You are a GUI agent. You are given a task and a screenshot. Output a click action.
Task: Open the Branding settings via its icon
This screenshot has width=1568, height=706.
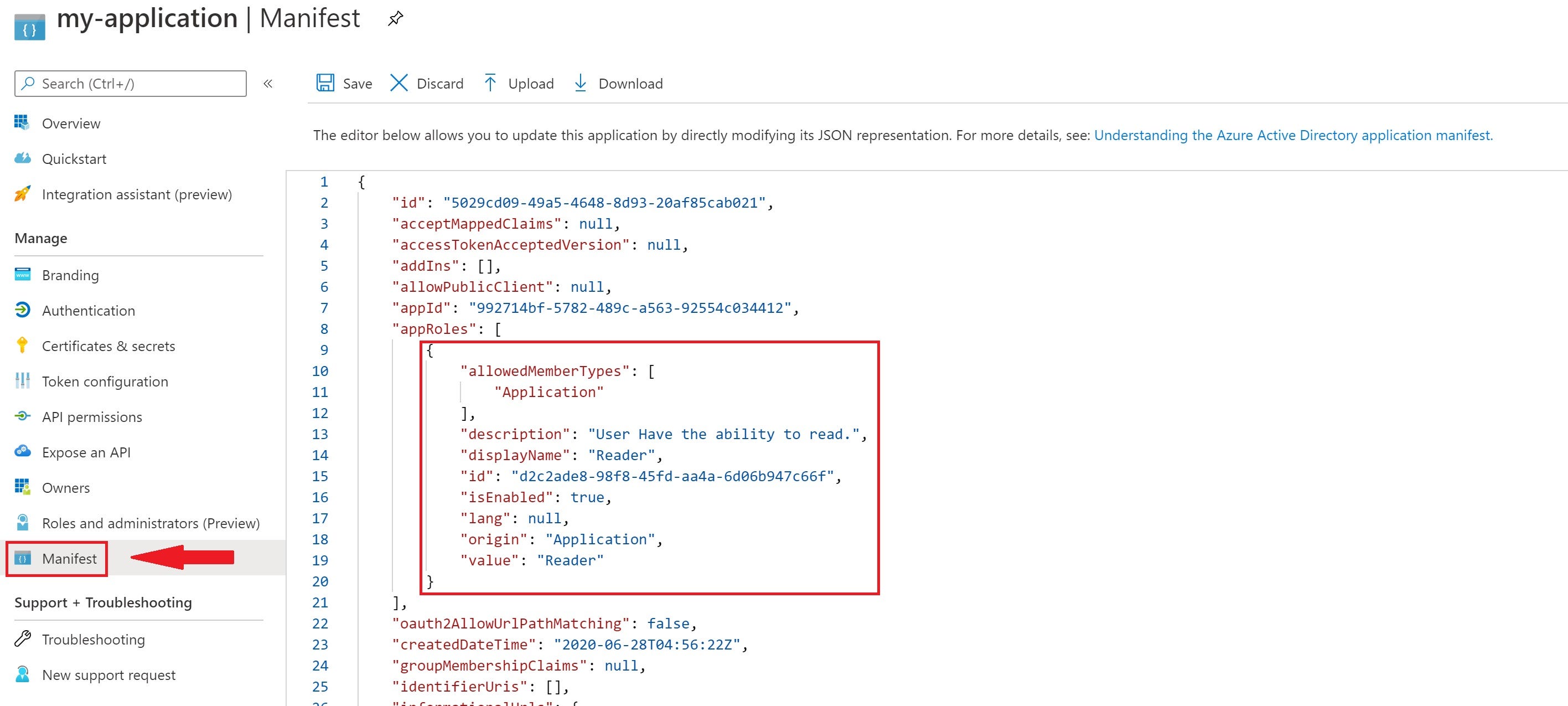(x=22, y=274)
